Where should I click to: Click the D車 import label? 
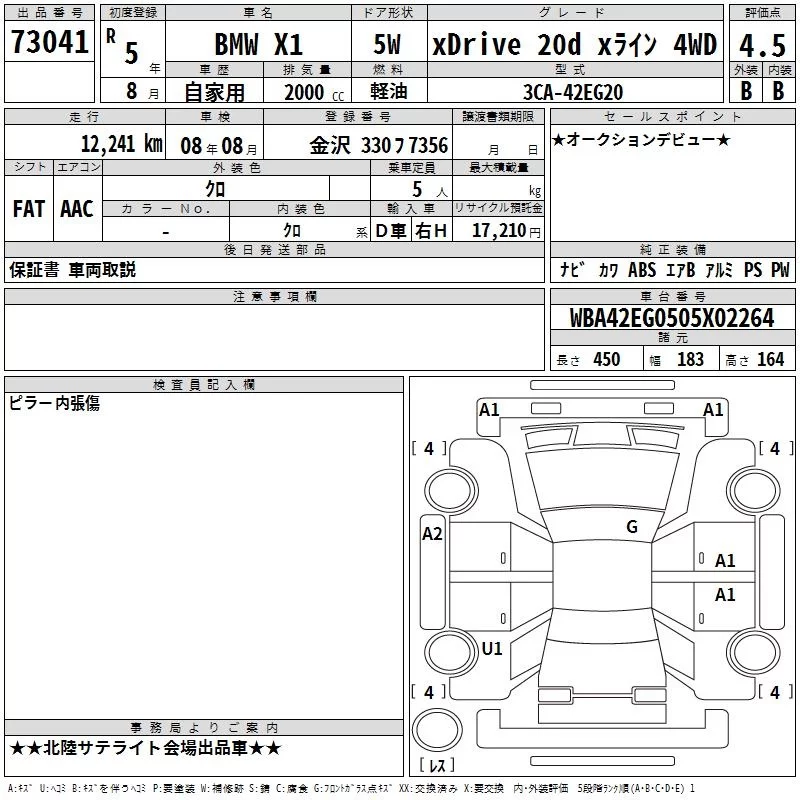tap(390, 231)
